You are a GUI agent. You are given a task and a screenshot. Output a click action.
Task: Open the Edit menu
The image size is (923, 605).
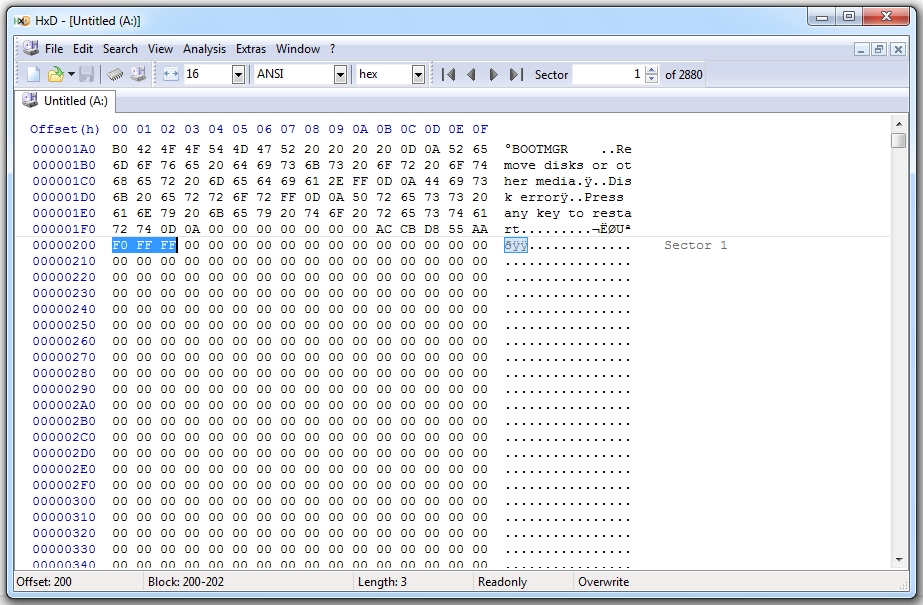pos(83,49)
